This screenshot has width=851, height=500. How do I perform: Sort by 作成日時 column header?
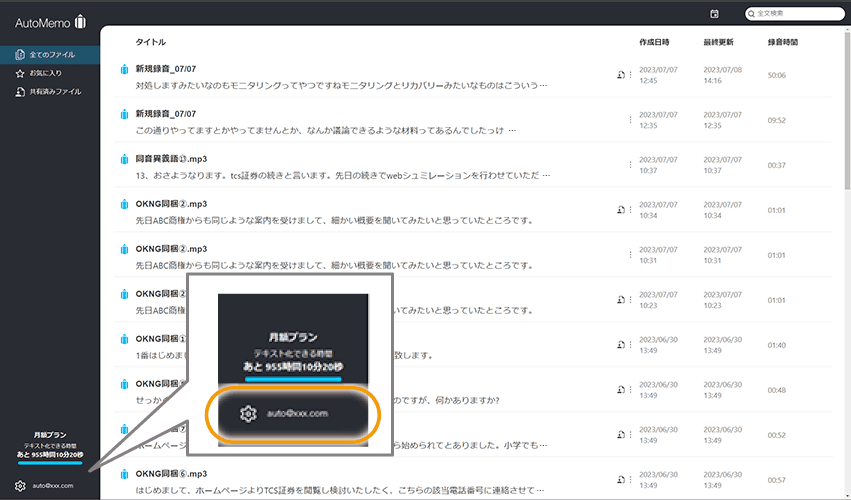tap(654, 42)
